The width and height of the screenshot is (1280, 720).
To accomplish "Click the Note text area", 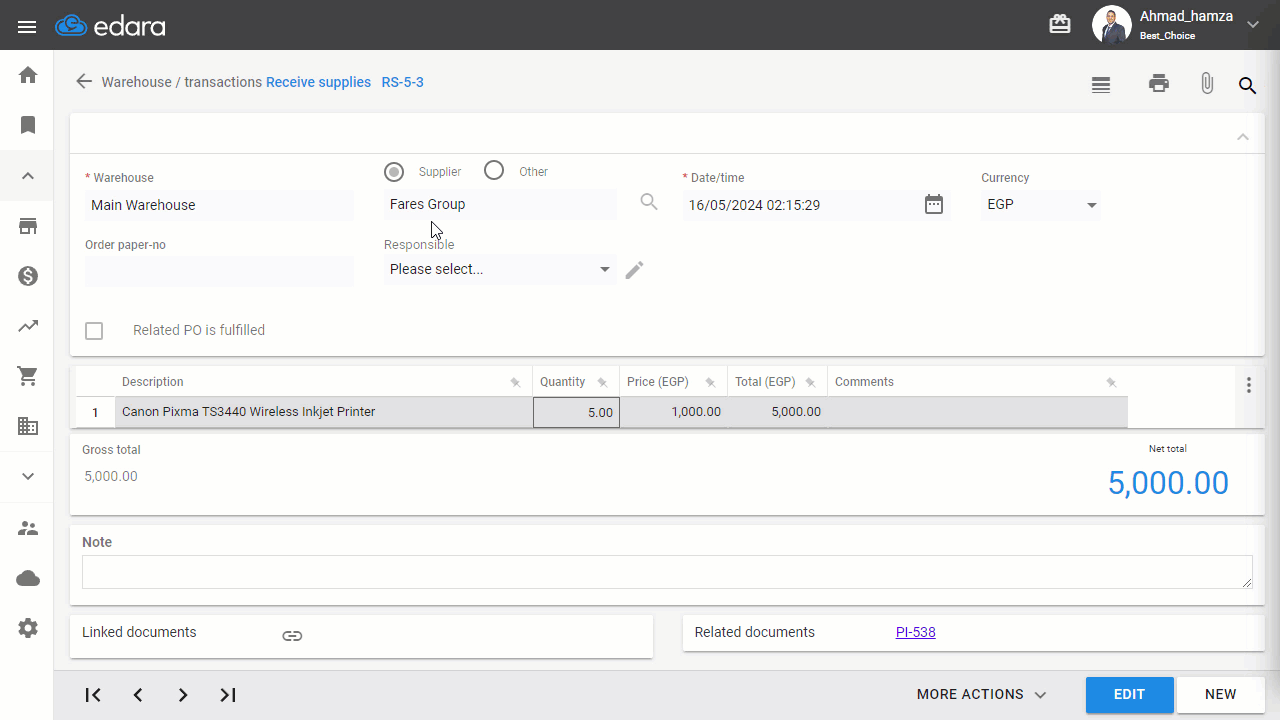I will point(667,572).
